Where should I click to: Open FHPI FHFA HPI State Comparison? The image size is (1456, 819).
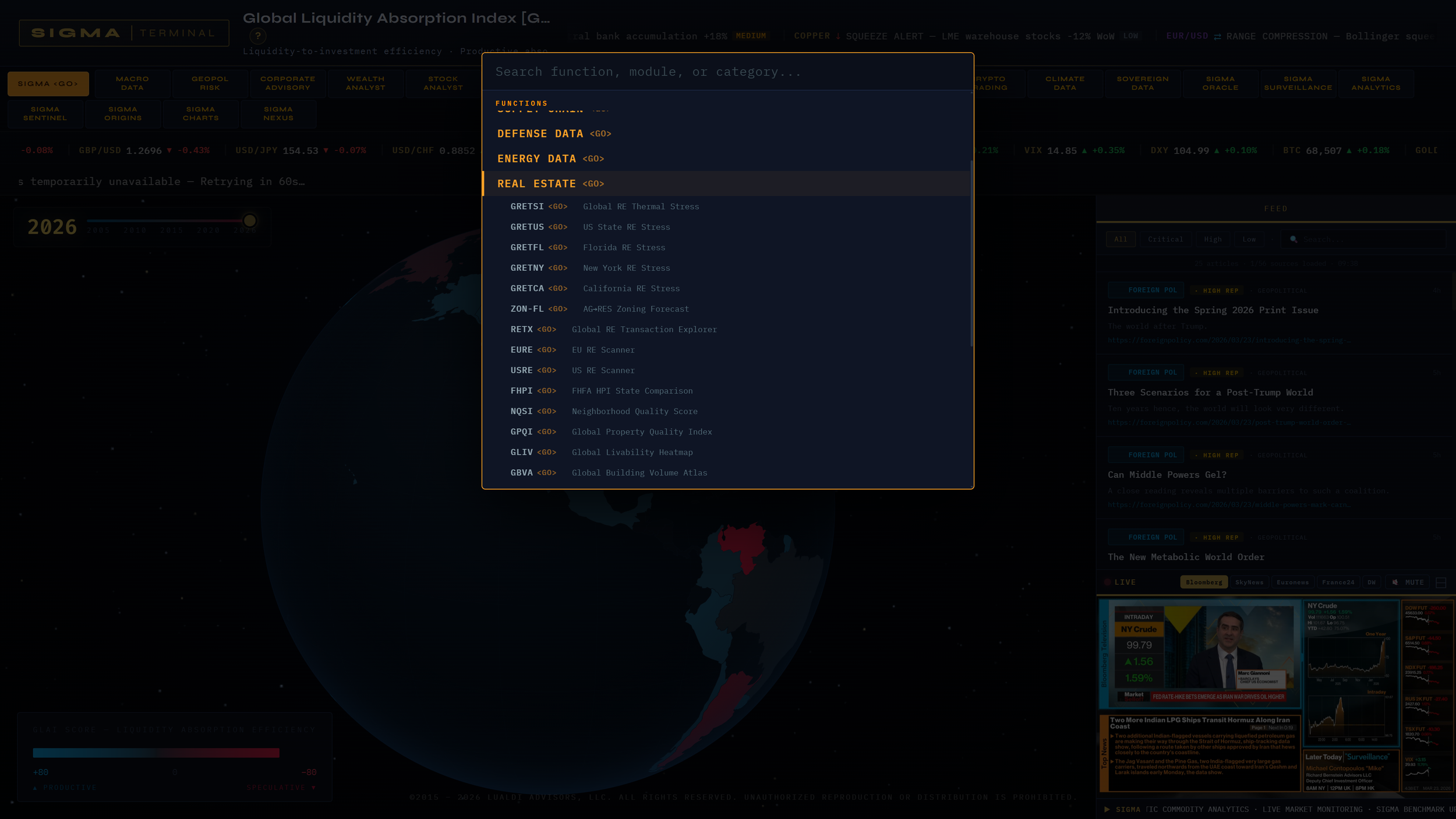click(x=726, y=391)
